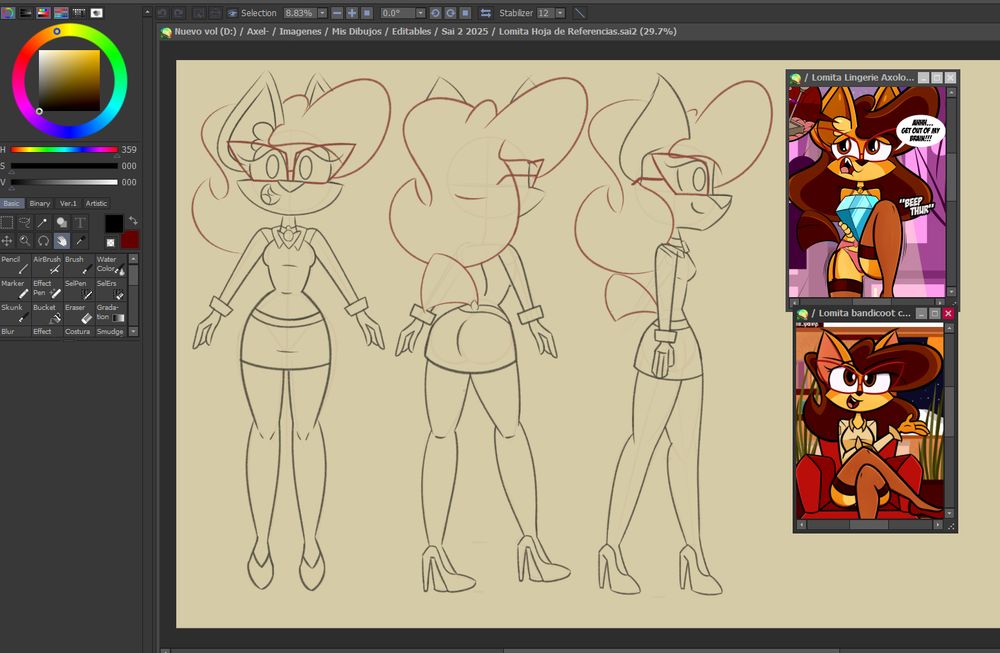Viewport: 1000px width, 653px height.
Task: Select the lasso selection tool
Action: [25, 222]
